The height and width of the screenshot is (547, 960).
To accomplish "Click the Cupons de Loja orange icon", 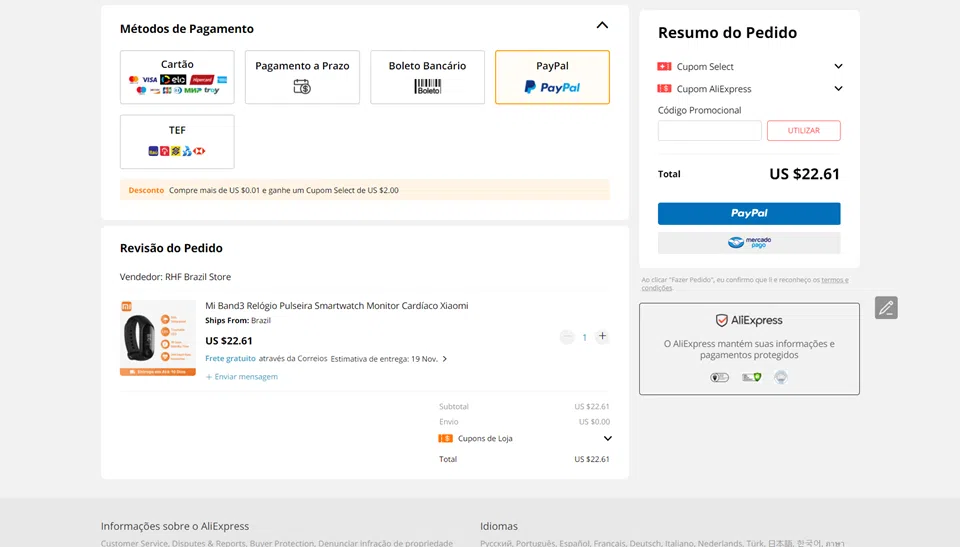I will pyautogui.click(x=446, y=439).
